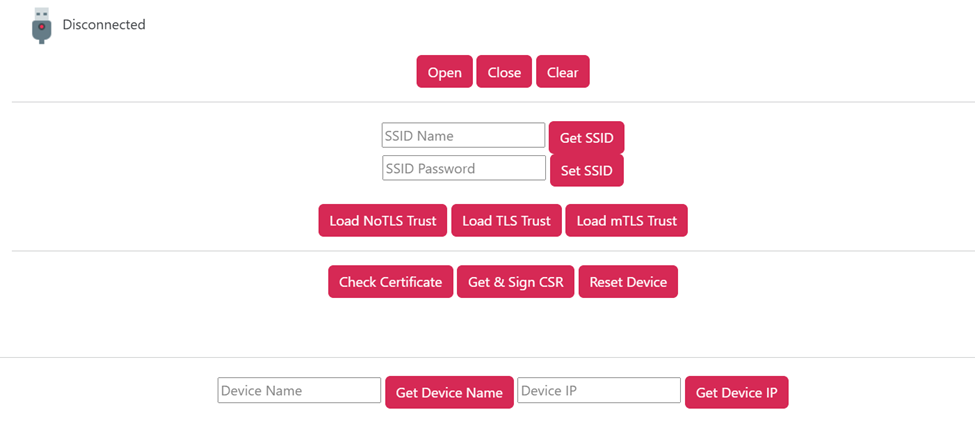Click the Disconnected status text
The height and width of the screenshot is (433, 975).
click(x=104, y=25)
